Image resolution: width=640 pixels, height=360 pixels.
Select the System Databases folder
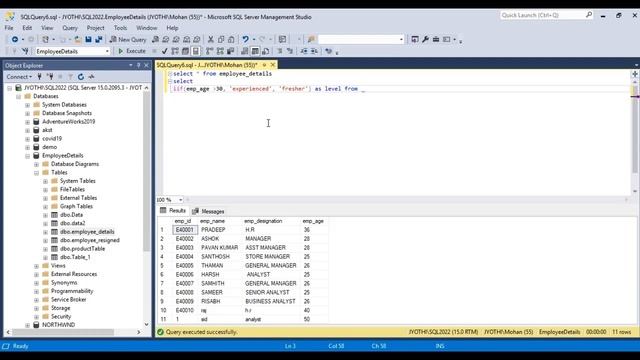coord(64,105)
